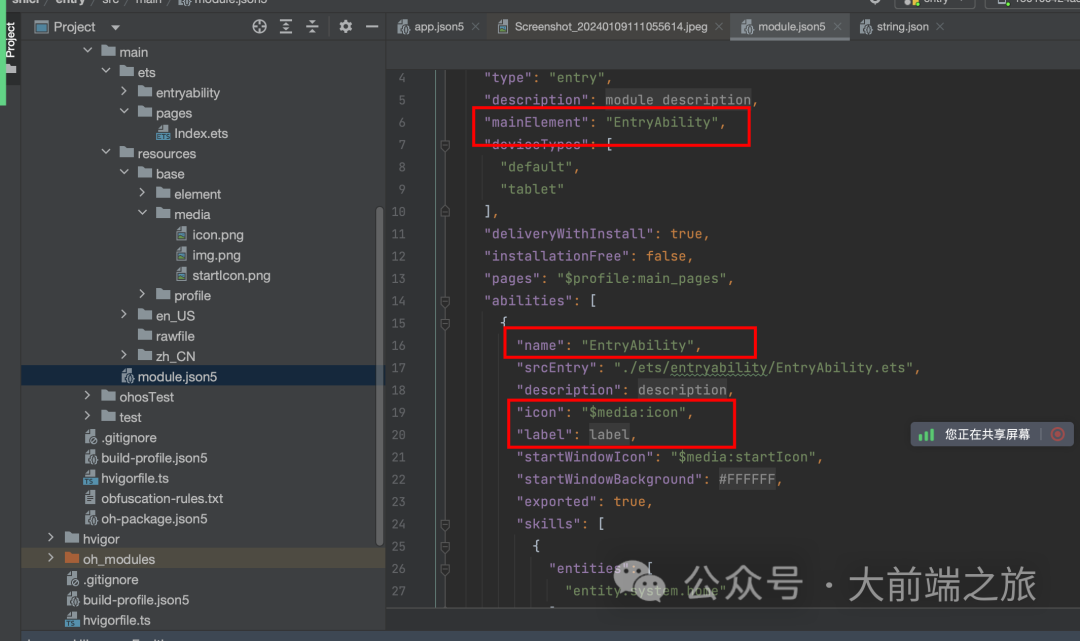The height and width of the screenshot is (641, 1080).
Task: Select img.png in media folder
Action: [216, 255]
